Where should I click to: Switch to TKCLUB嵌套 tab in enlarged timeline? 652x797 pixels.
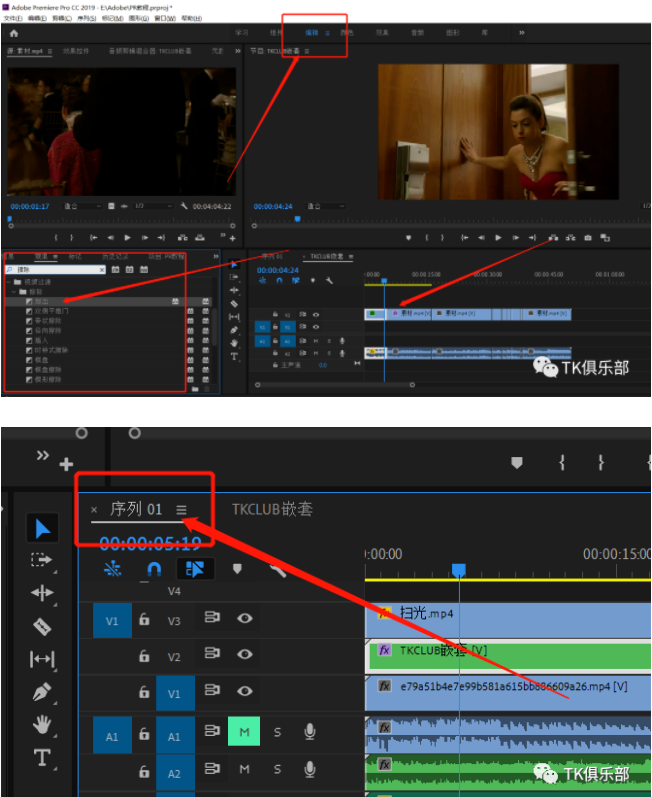[272, 509]
